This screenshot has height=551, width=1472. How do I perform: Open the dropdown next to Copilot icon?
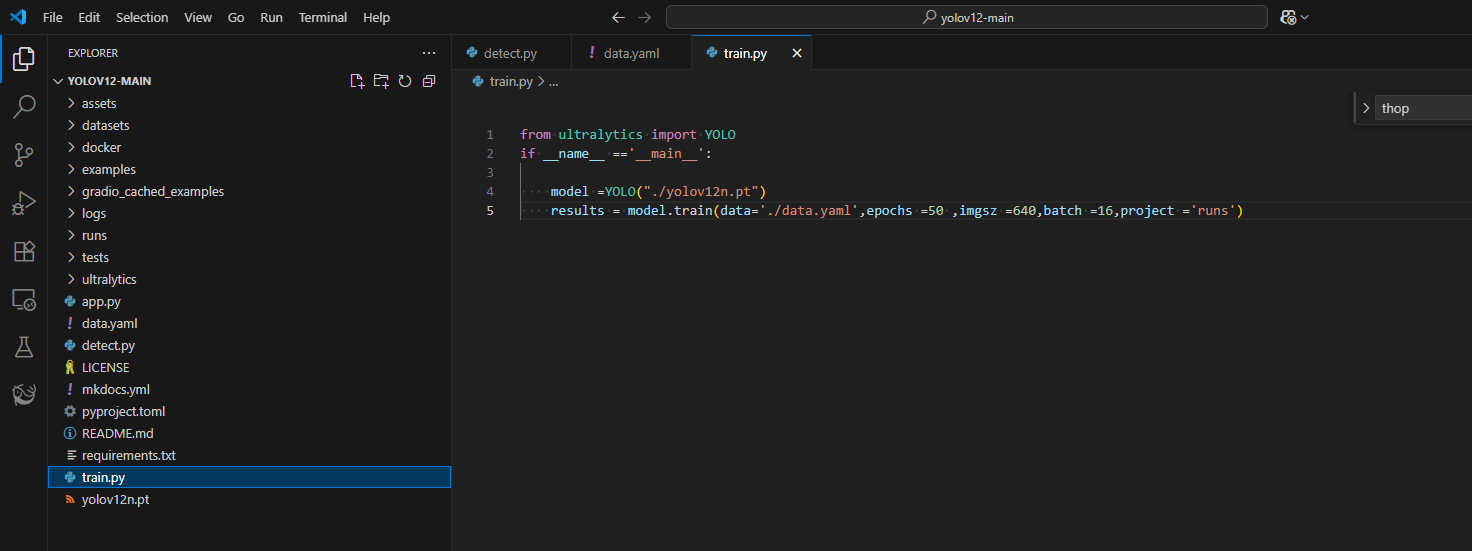(1305, 17)
